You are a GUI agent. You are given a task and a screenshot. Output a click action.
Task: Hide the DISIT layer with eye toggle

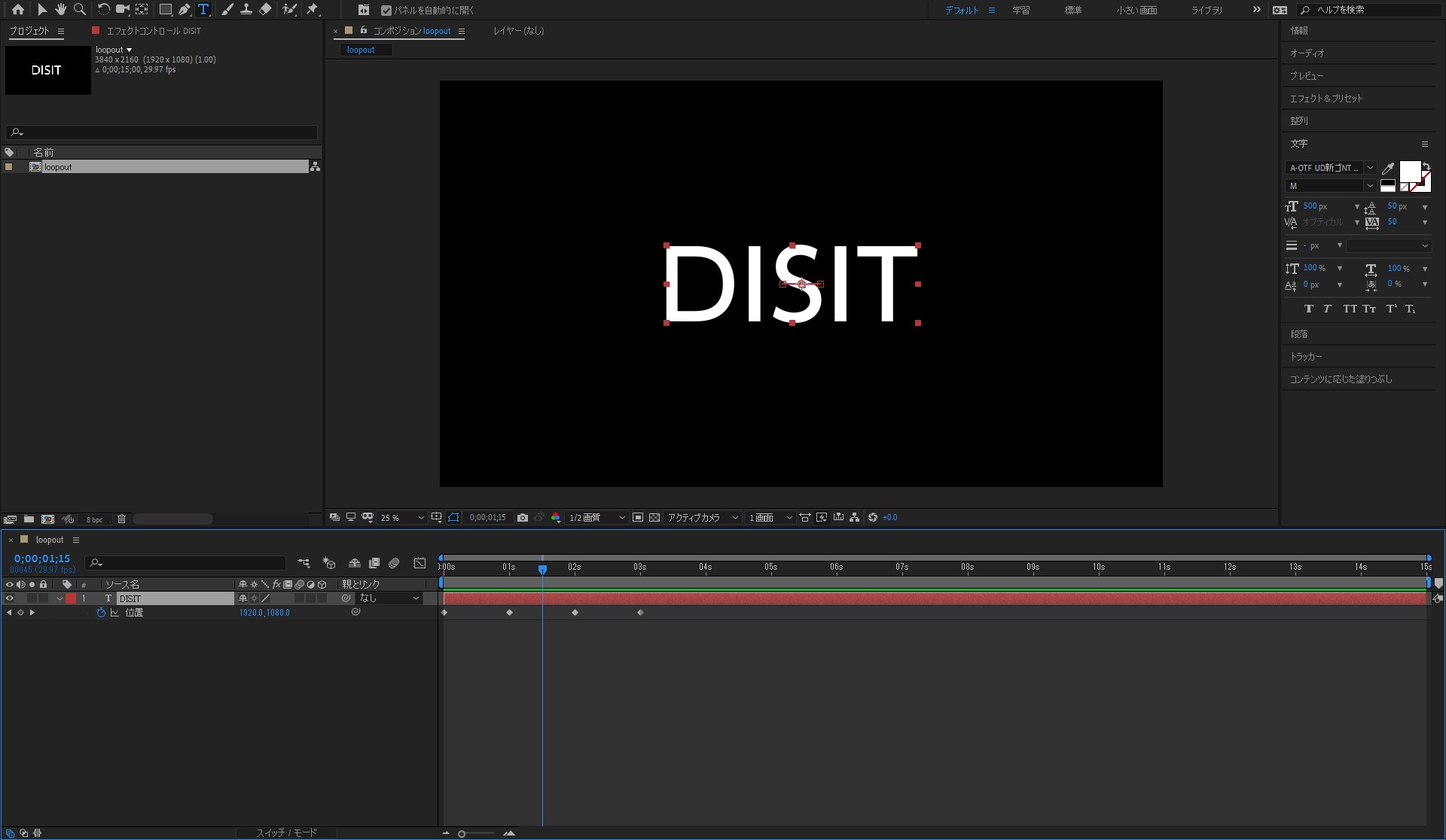click(10, 598)
